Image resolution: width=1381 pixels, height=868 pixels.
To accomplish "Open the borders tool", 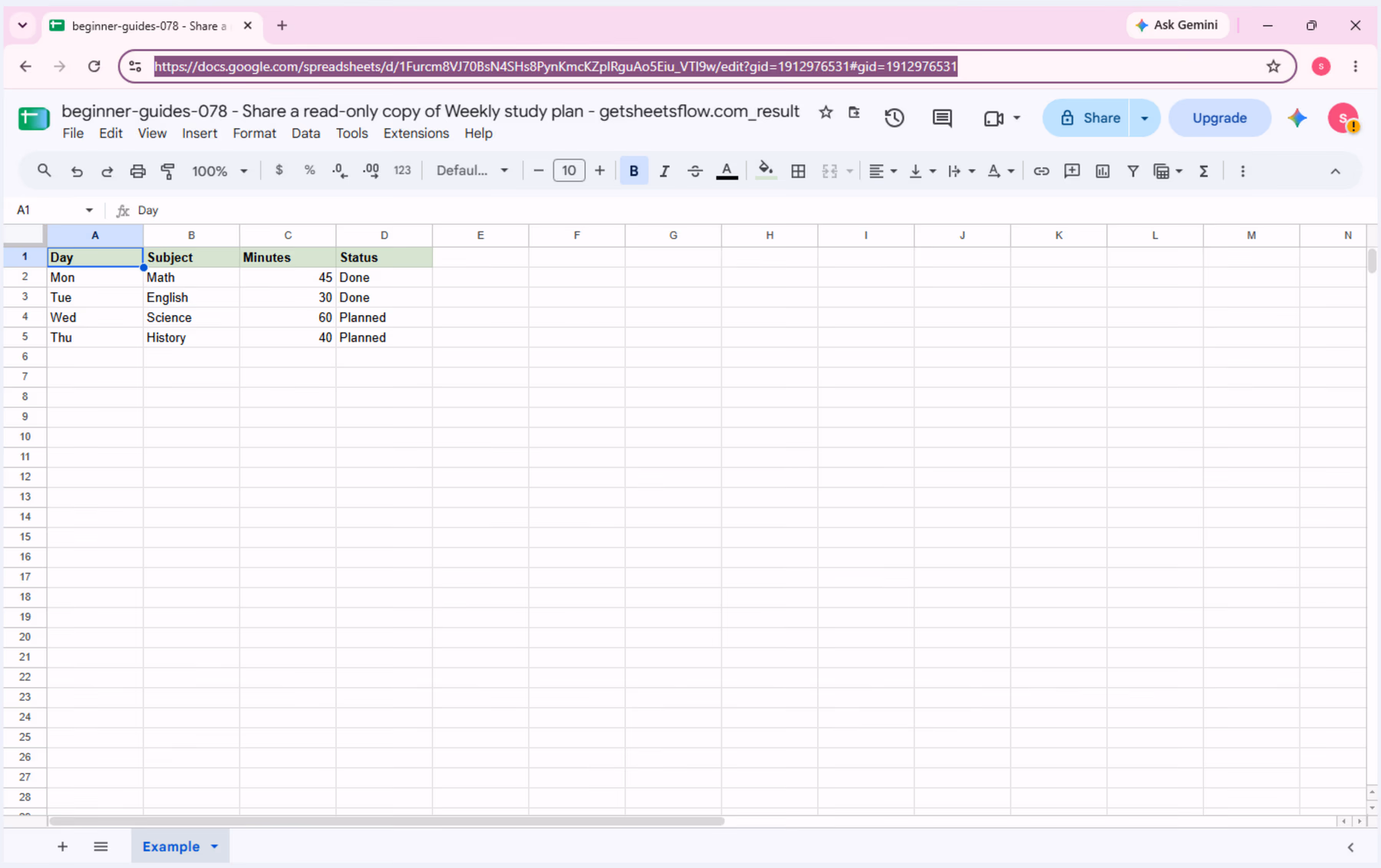I will [798, 171].
